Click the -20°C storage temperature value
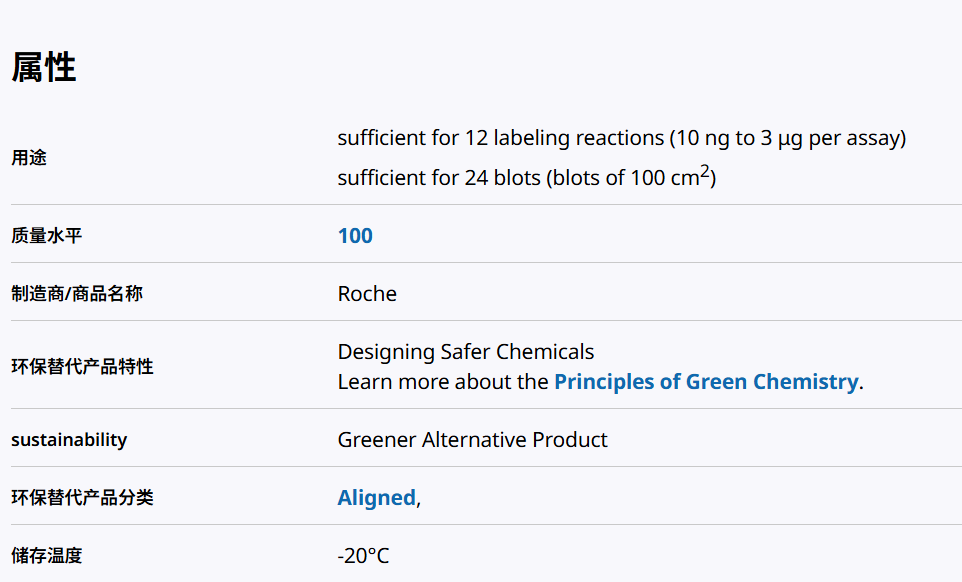Image resolution: width=962 pixels, height=582 pixels. (x=363, y=556)
